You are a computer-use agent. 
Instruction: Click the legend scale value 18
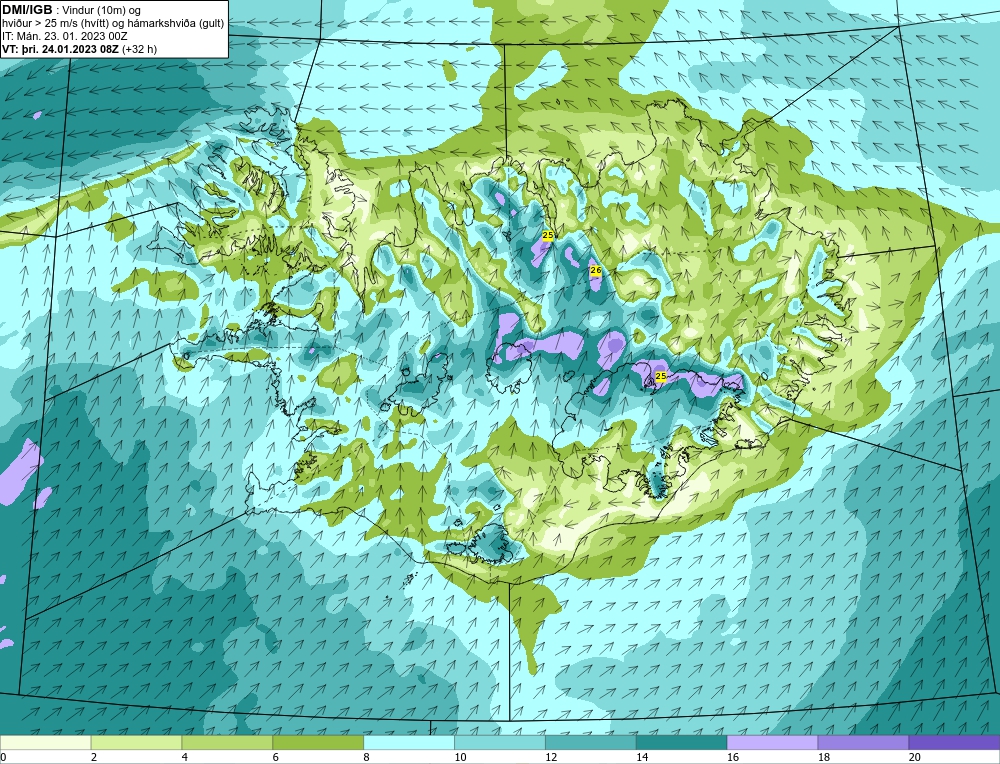823,757
